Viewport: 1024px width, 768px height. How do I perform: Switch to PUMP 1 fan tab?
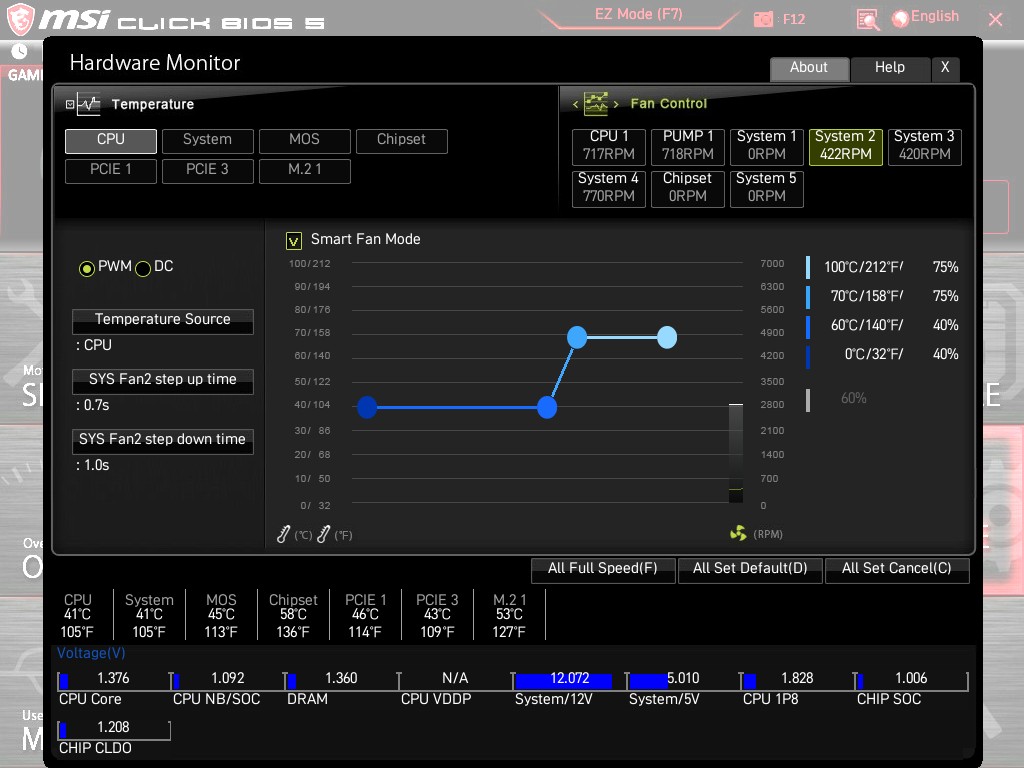tap(688, 146)
